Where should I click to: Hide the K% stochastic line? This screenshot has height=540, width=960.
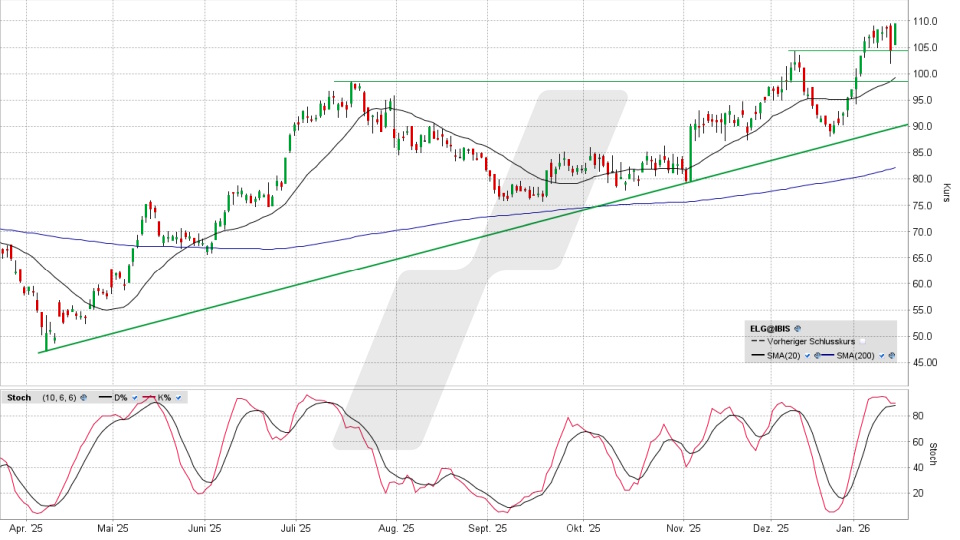click(179, 398)
